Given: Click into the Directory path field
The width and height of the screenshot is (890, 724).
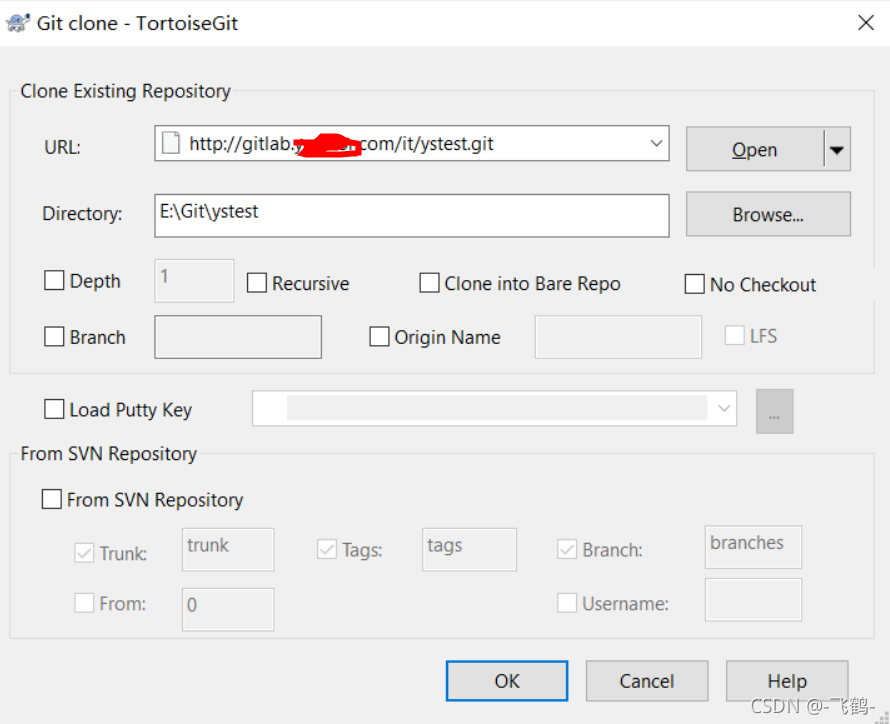Looking at the screenshot, I should 412,216.
